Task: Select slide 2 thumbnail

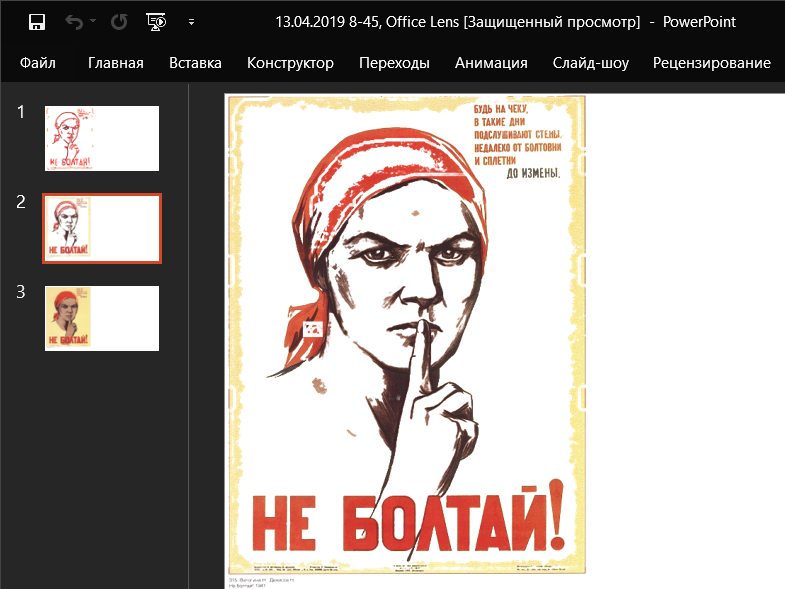Action: pyautogui.click(x=102, y=228)
